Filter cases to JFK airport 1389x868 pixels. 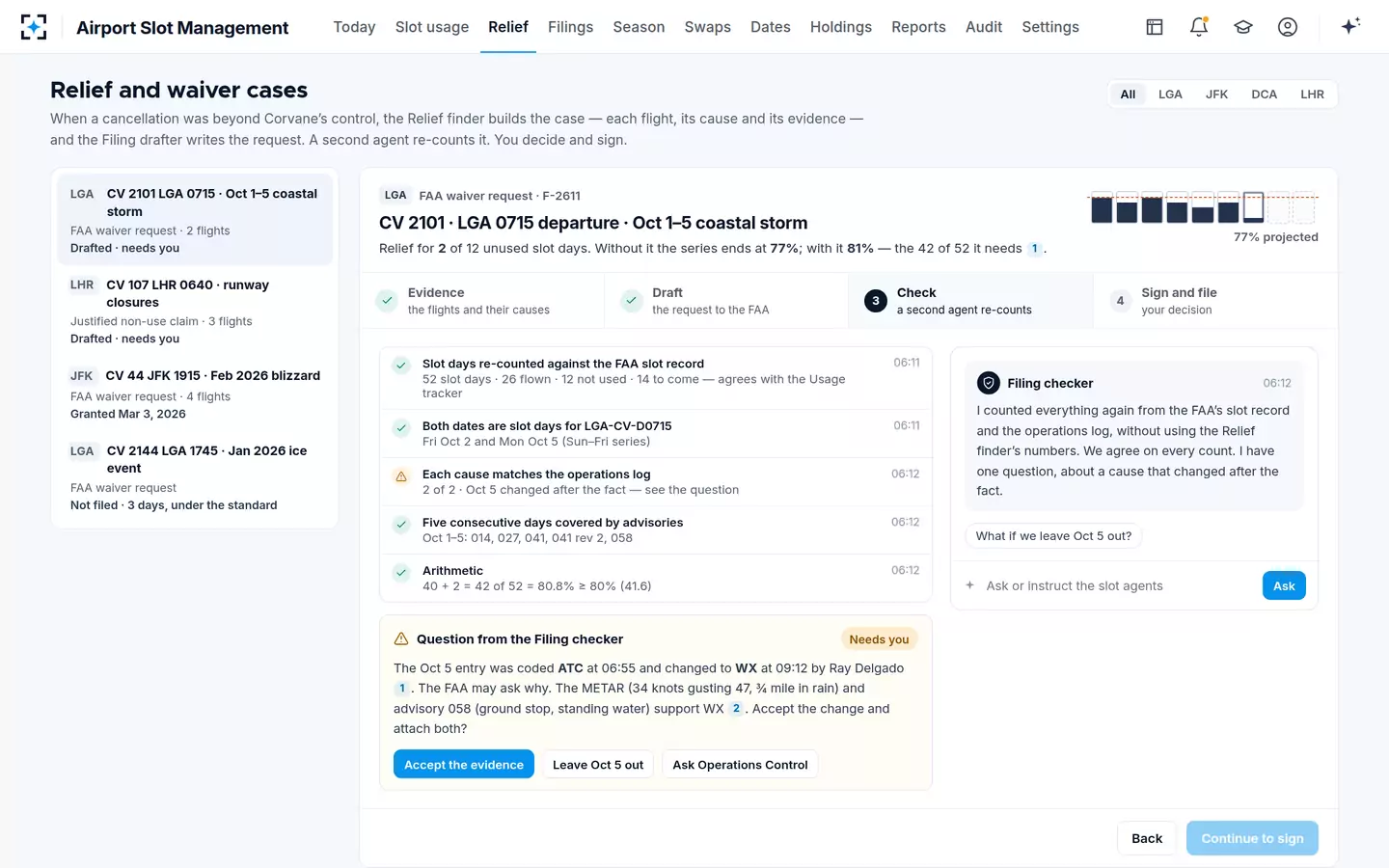click(x=1216, y=95)
